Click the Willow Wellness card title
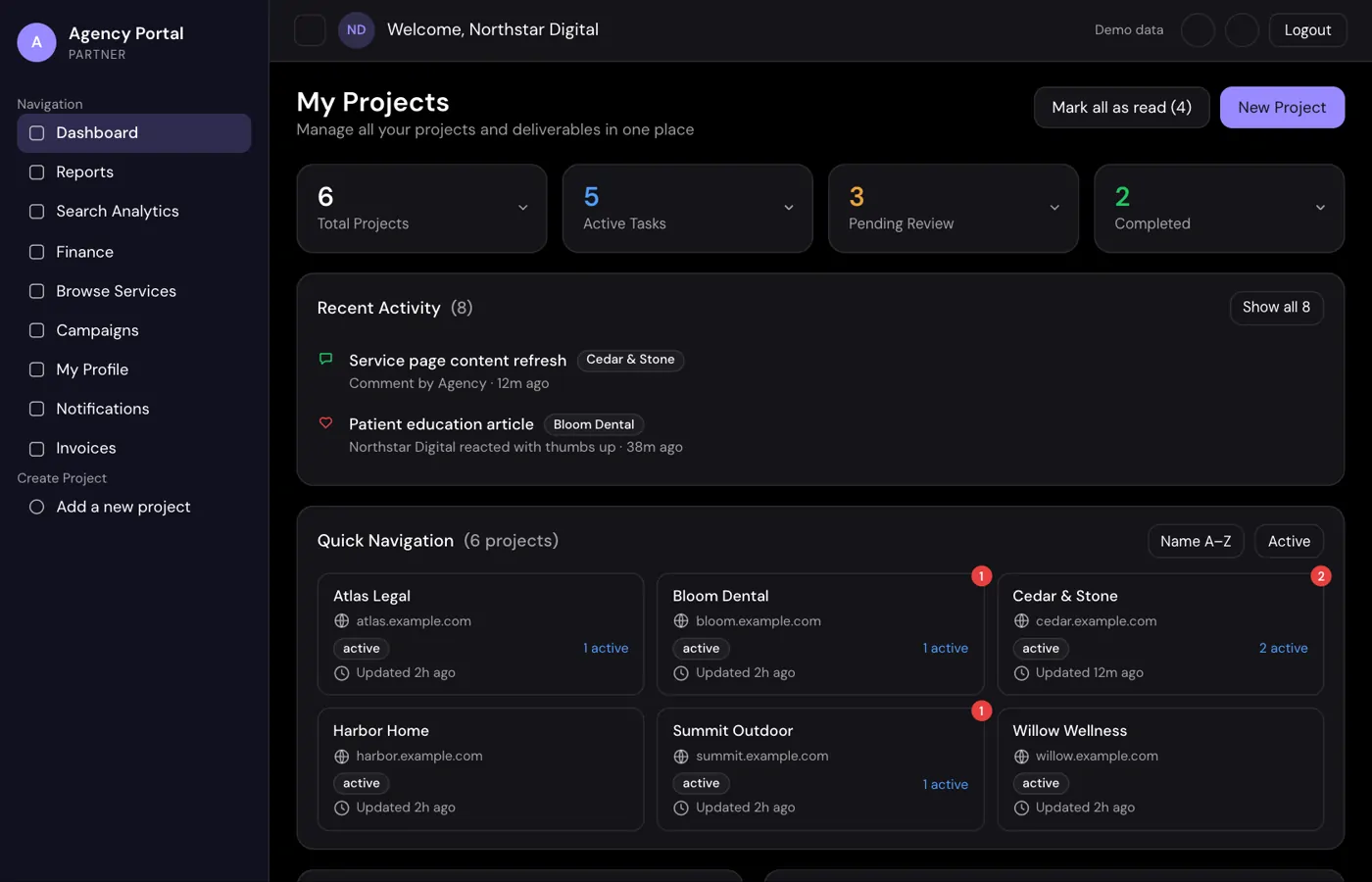 pyautogui.click(x=1070, y=731)
